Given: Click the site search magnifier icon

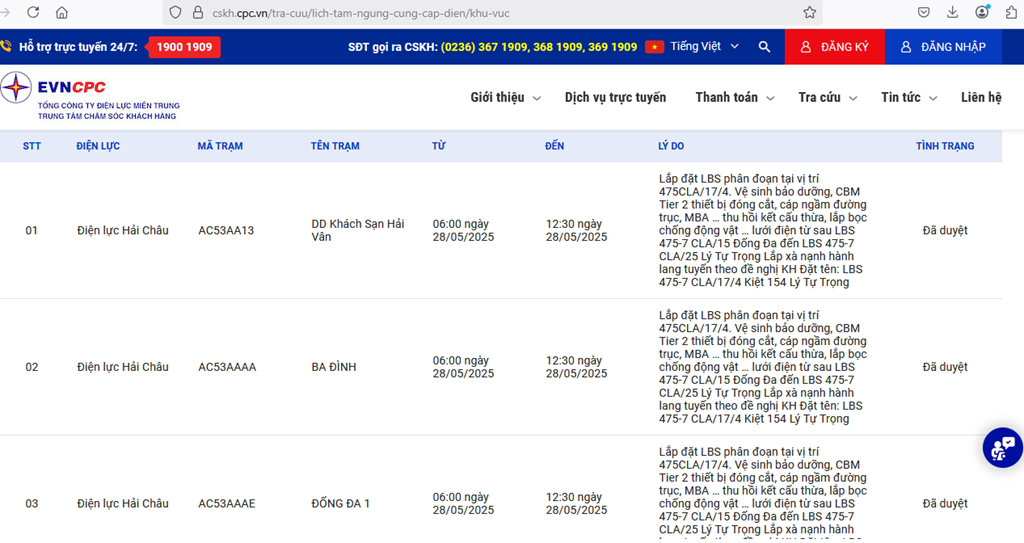Looking at the screenshot, I should pos(764,47).
